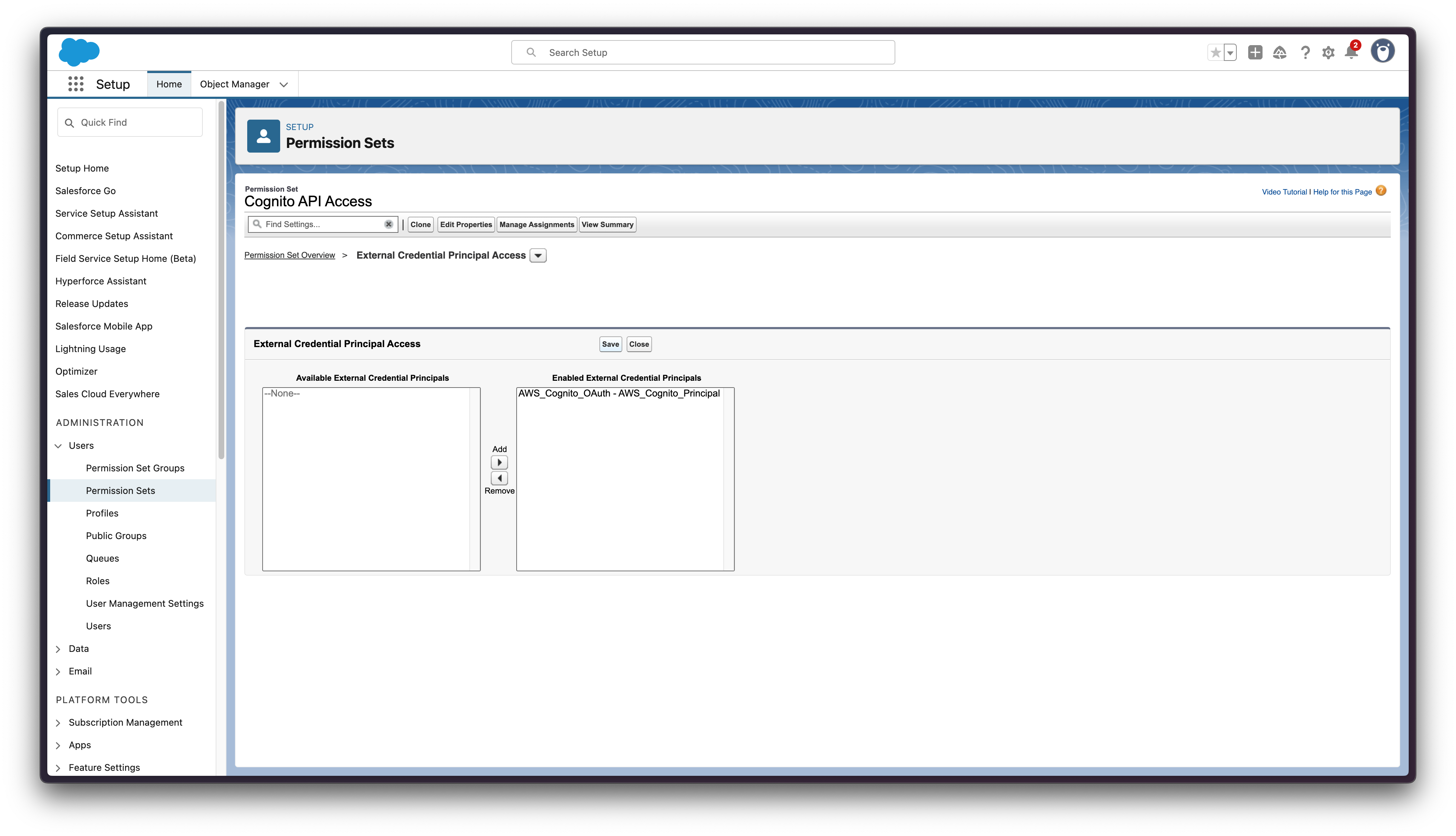This screenshot has width=1456, height=836.
Task: Open Optimizer in sidebar
Action: coord(76,371)
